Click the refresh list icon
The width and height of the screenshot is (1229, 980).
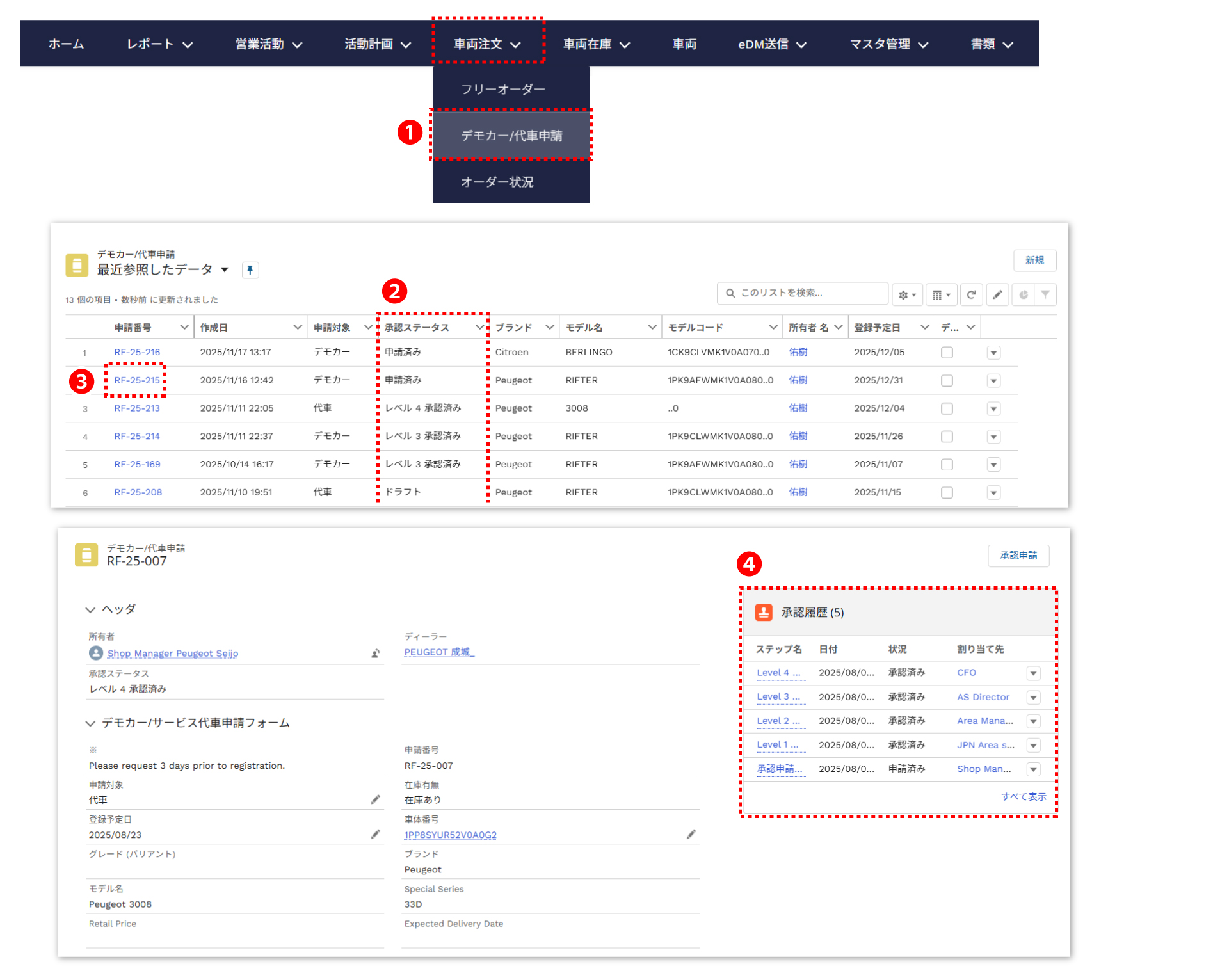[971, 294]
